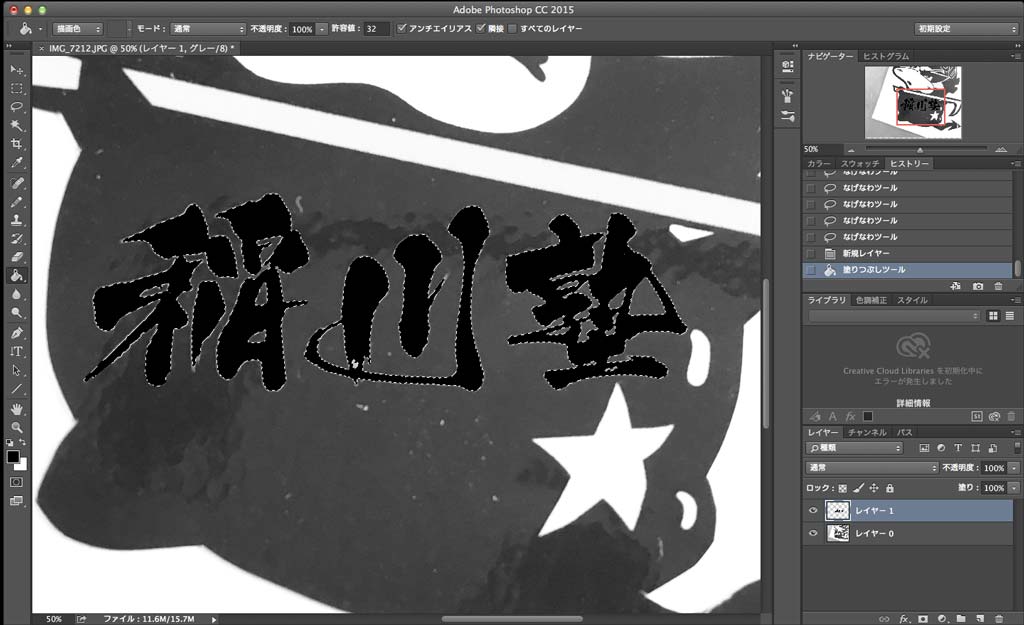
Task: Select the Dodge tool
Action: (x=16, y=313)
